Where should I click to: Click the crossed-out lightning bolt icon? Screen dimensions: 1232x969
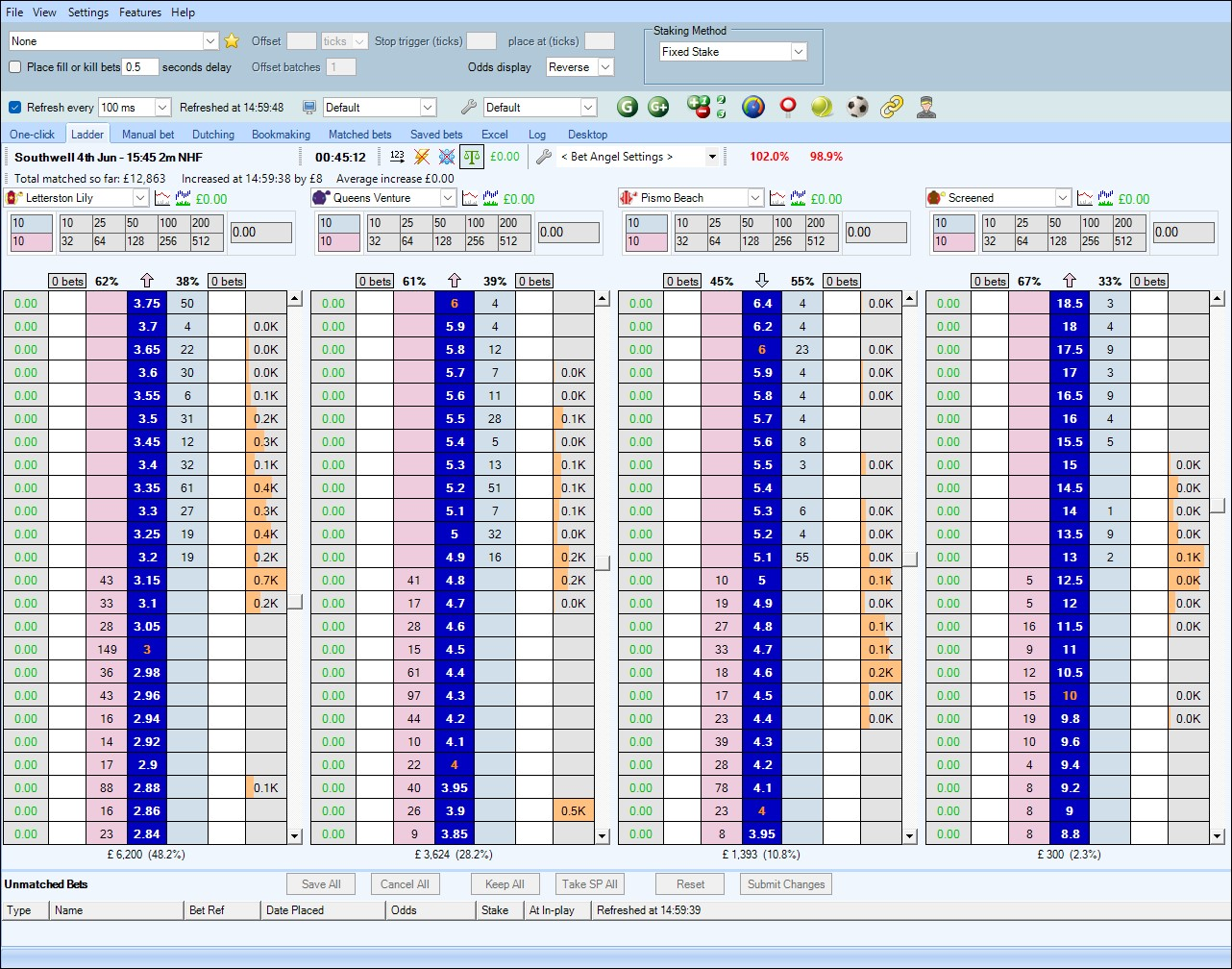pos(422,156)
